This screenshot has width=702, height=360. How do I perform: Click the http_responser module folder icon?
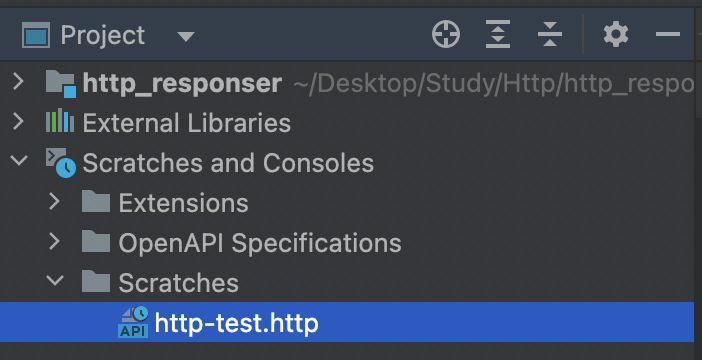(x=60, y=83)
